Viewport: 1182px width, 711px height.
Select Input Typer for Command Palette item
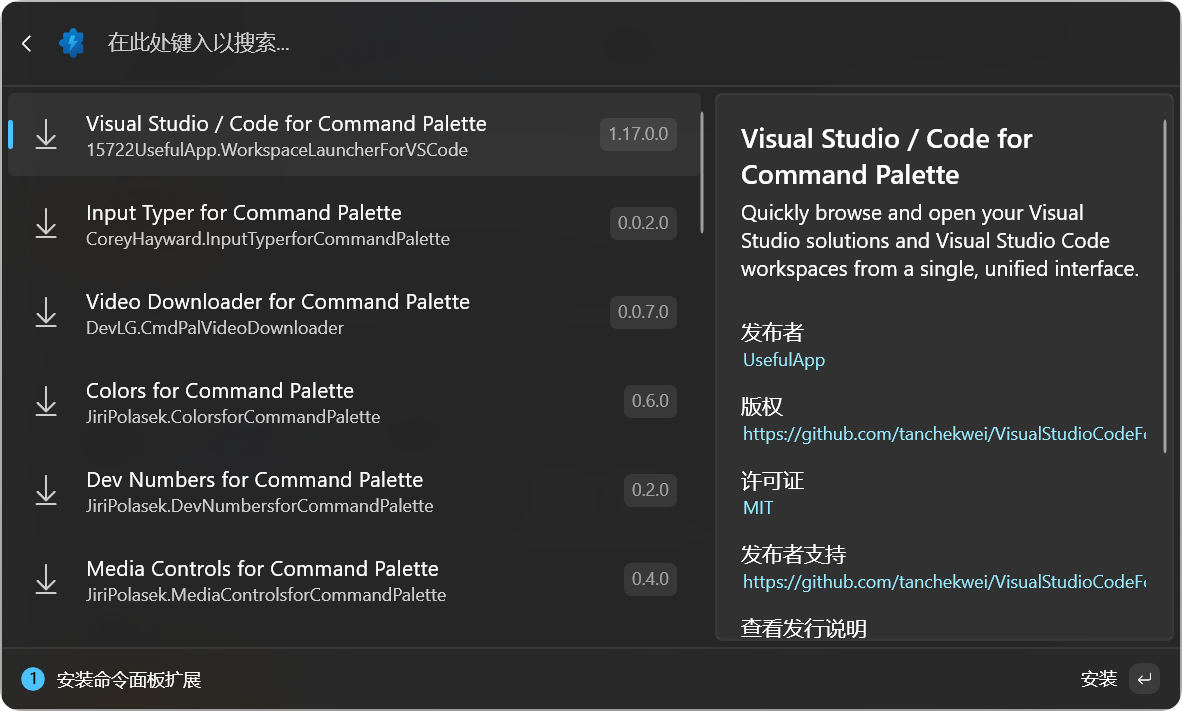[300, 224]
